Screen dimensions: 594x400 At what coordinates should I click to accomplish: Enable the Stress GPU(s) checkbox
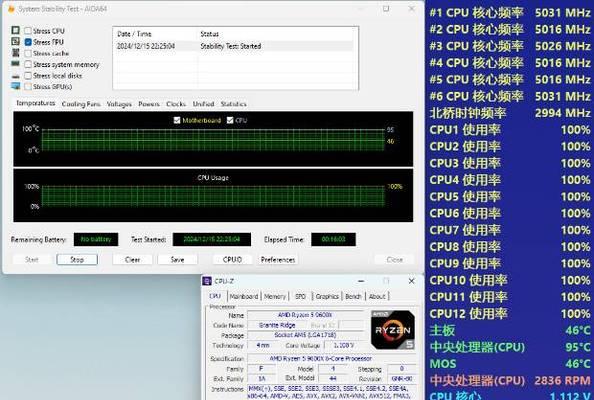[28, 87]
